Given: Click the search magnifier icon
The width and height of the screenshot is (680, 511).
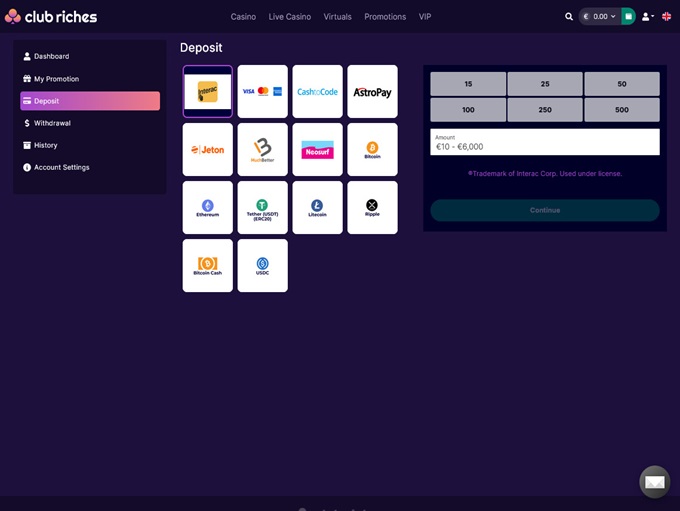Looking at the screenshot, I should pyautogui.click(x=569, y=17).
